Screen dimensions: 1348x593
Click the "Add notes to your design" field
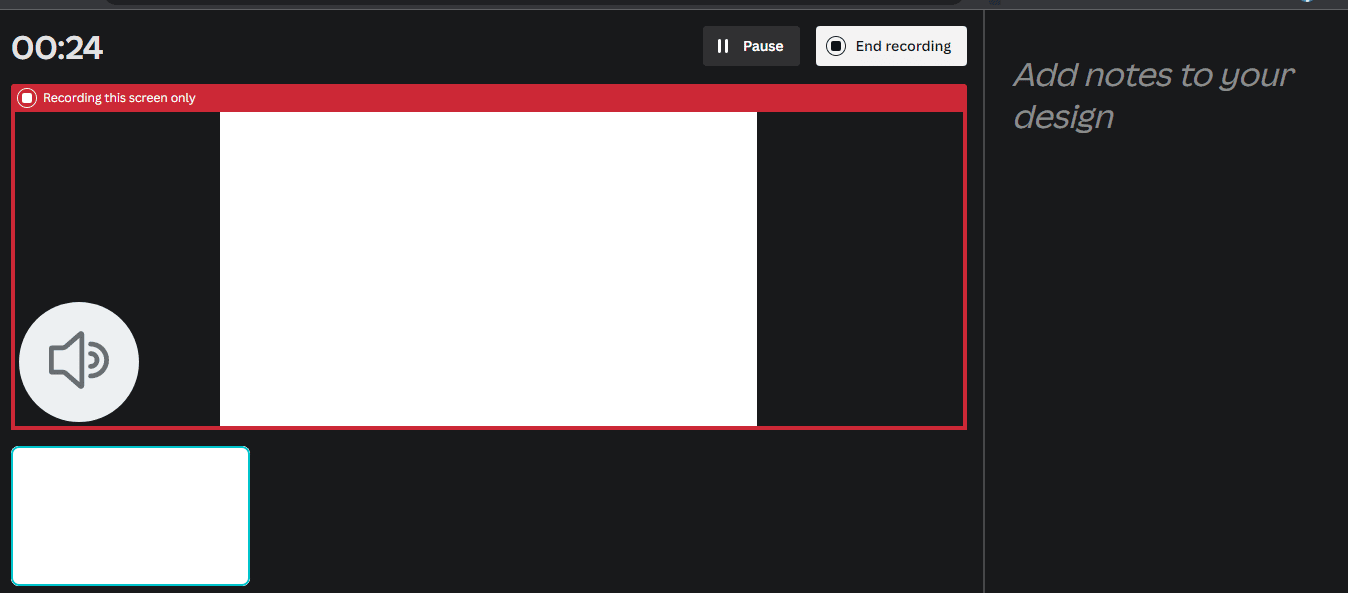(x=1153, y=95)
